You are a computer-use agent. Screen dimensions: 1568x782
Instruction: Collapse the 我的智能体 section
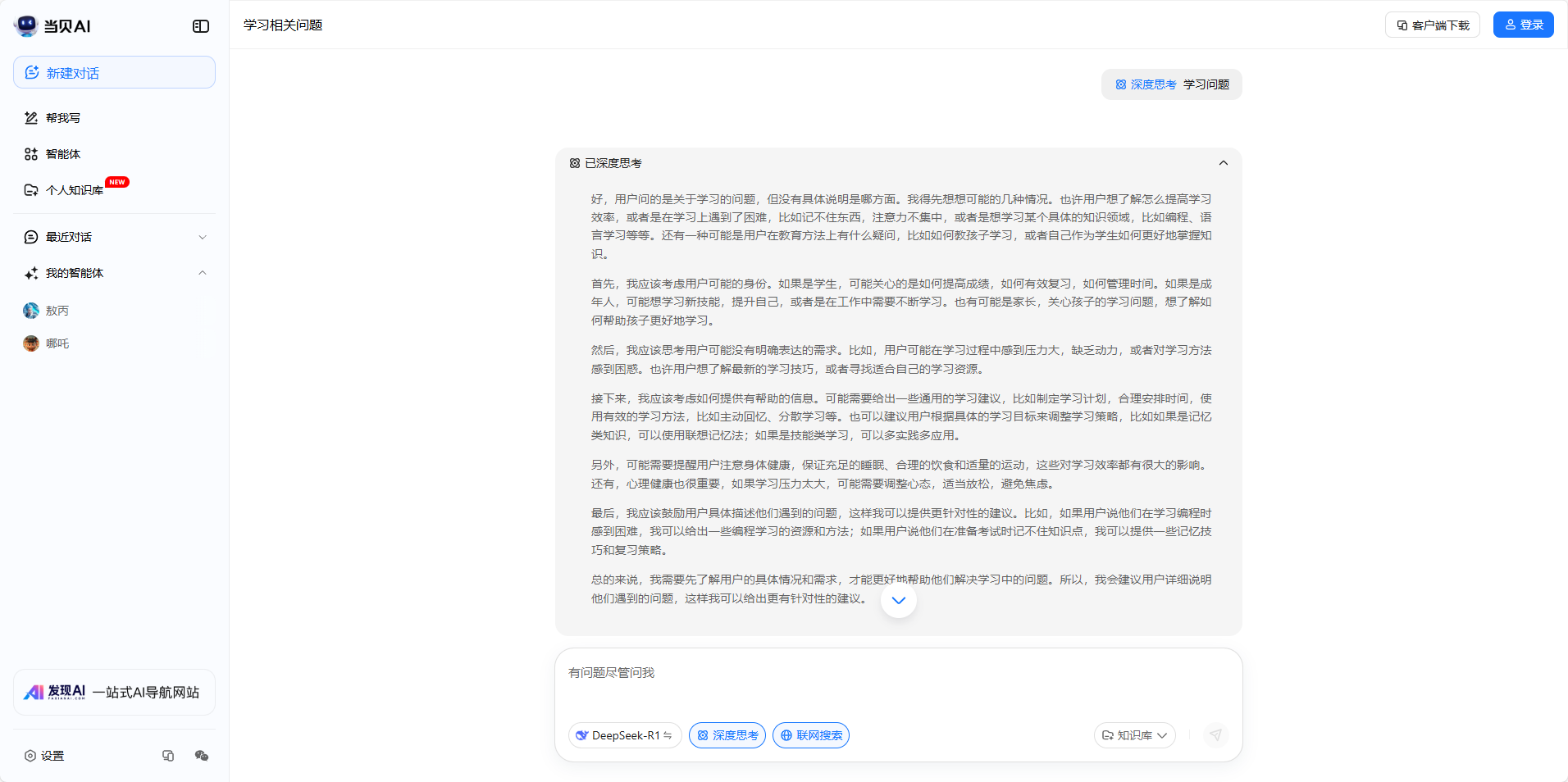click(x=202, y=273)
